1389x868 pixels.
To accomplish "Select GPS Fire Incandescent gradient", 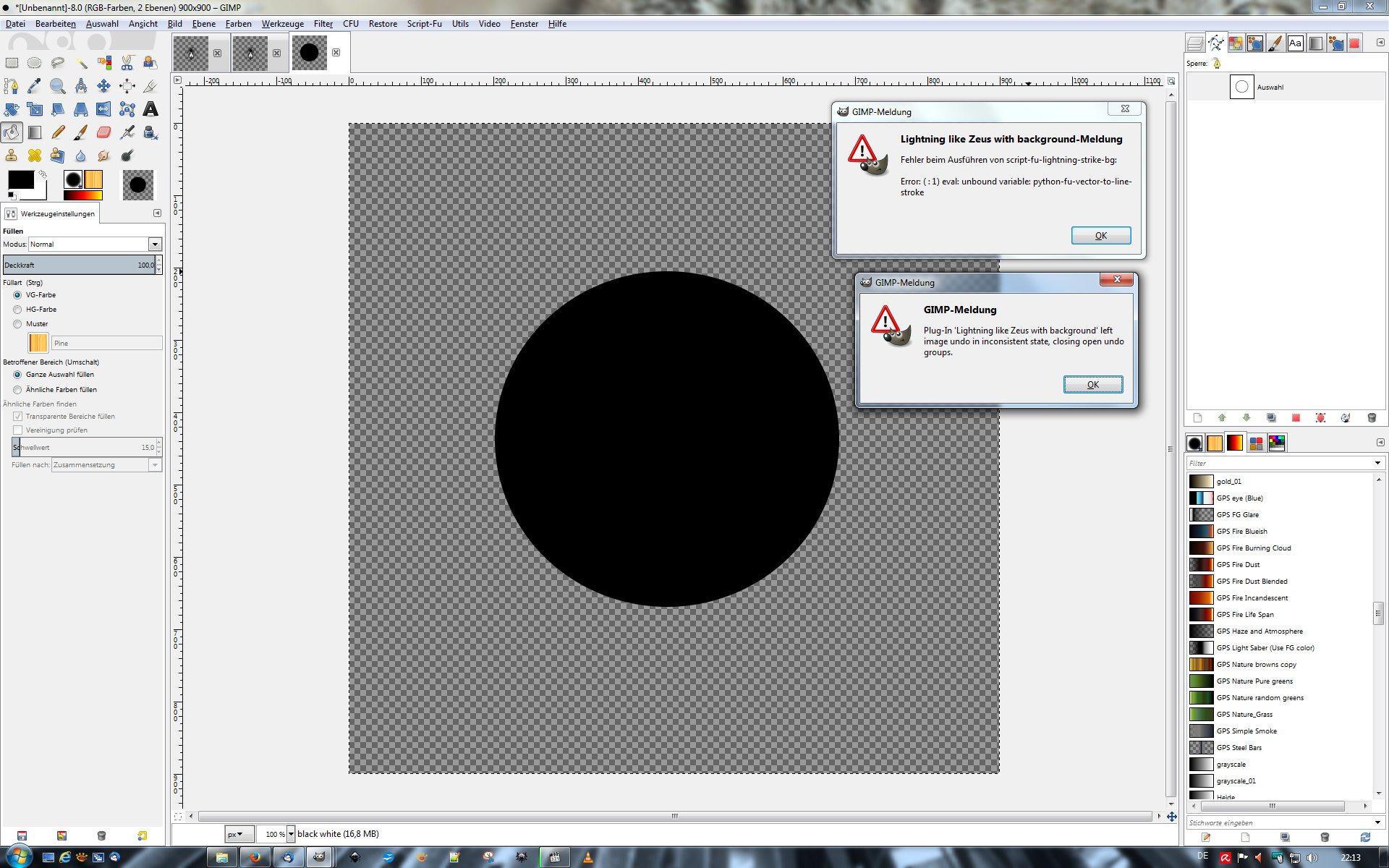I will click(x=1252, y=598).
